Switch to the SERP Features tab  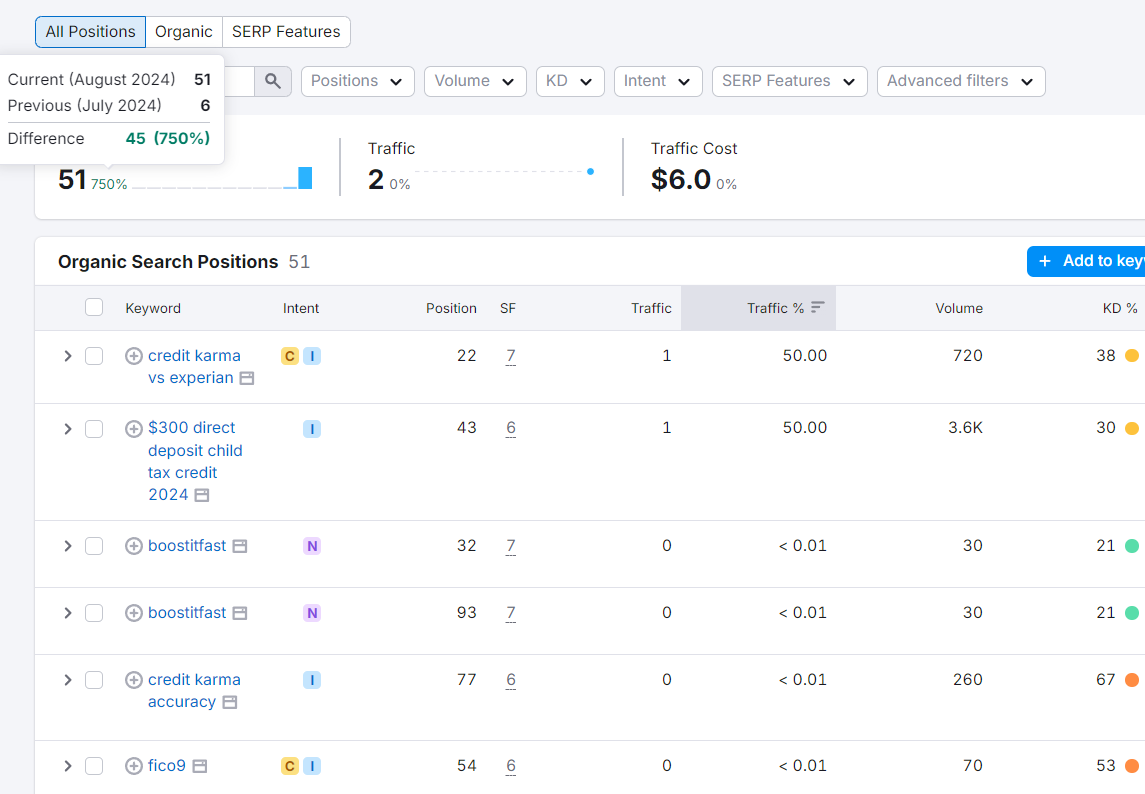(x=286, y=32)
